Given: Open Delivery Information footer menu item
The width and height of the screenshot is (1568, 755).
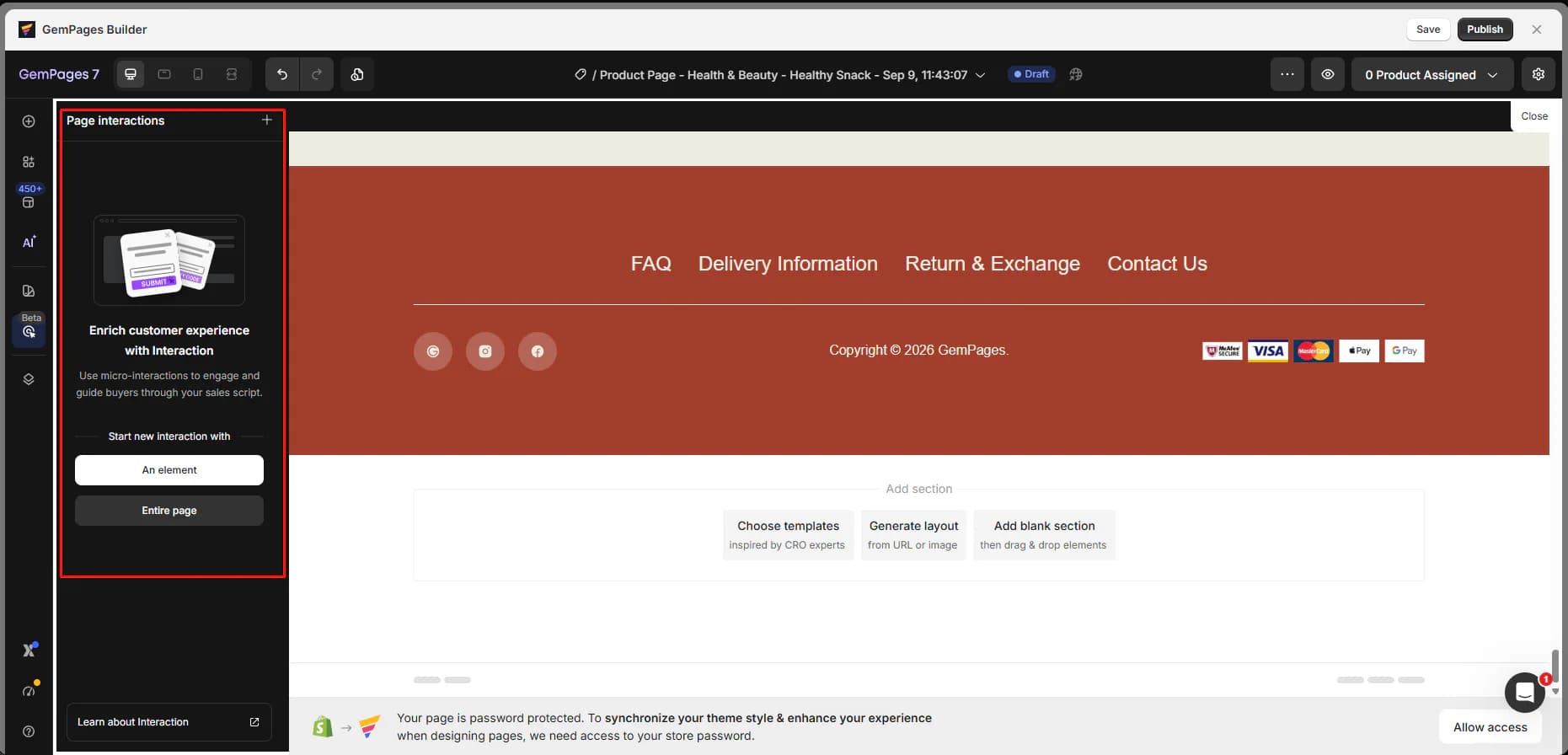Looking at the screenshot, I should click(788, 264).
